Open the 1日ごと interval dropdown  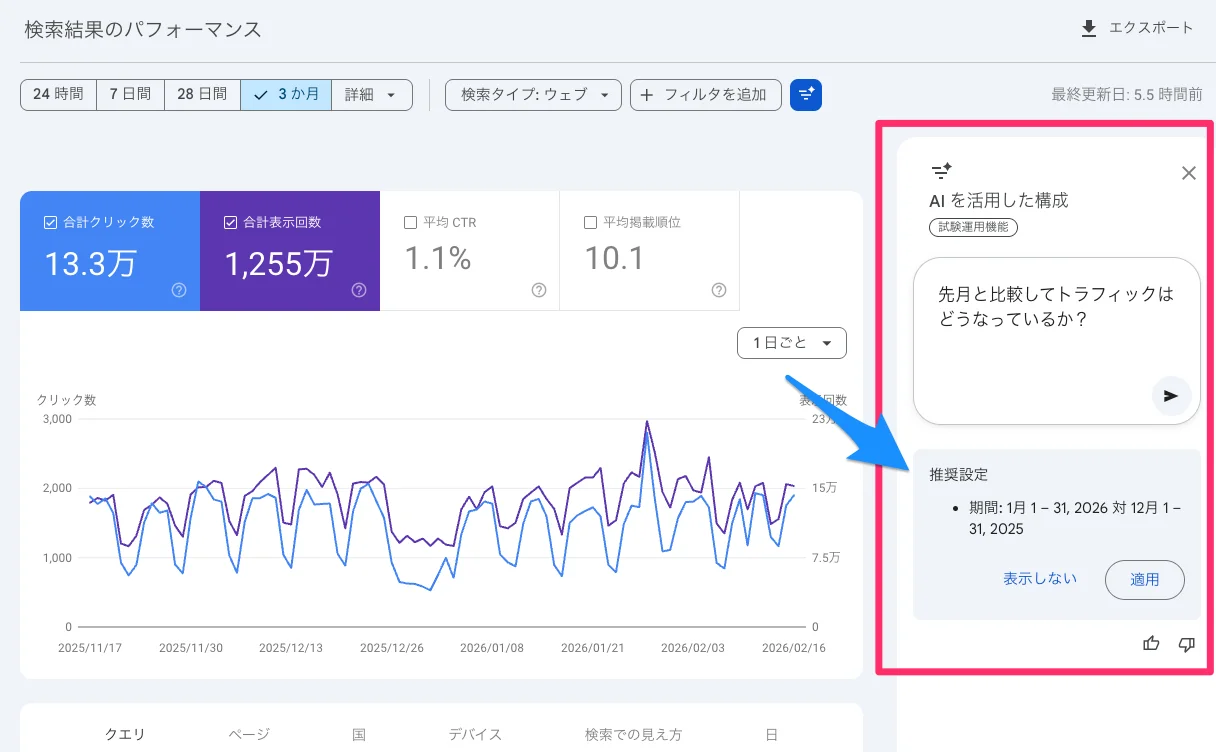[791, 342]
